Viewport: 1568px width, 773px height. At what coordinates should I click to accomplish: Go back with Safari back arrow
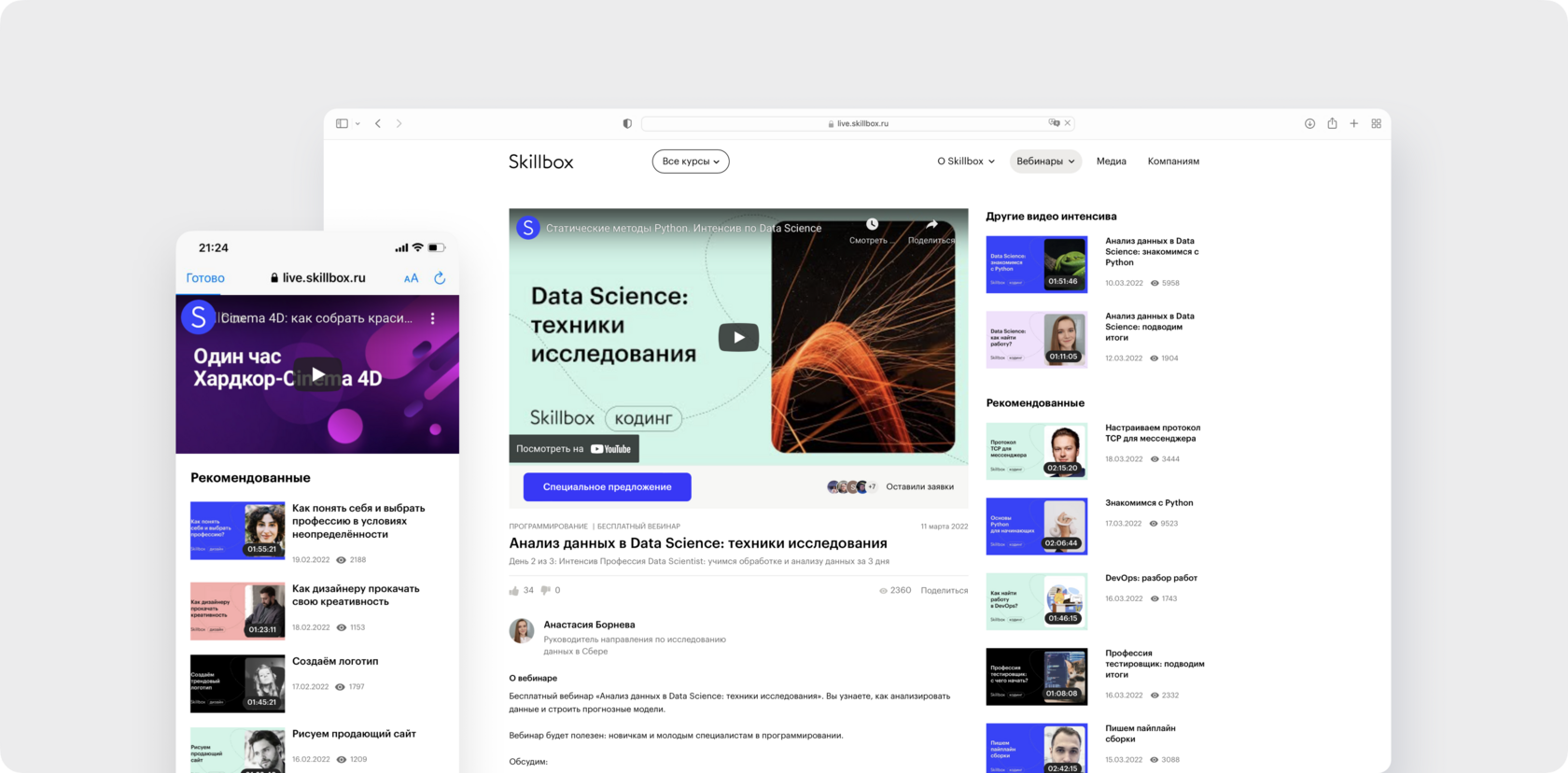pyautogui.click(x=378, y=123)
